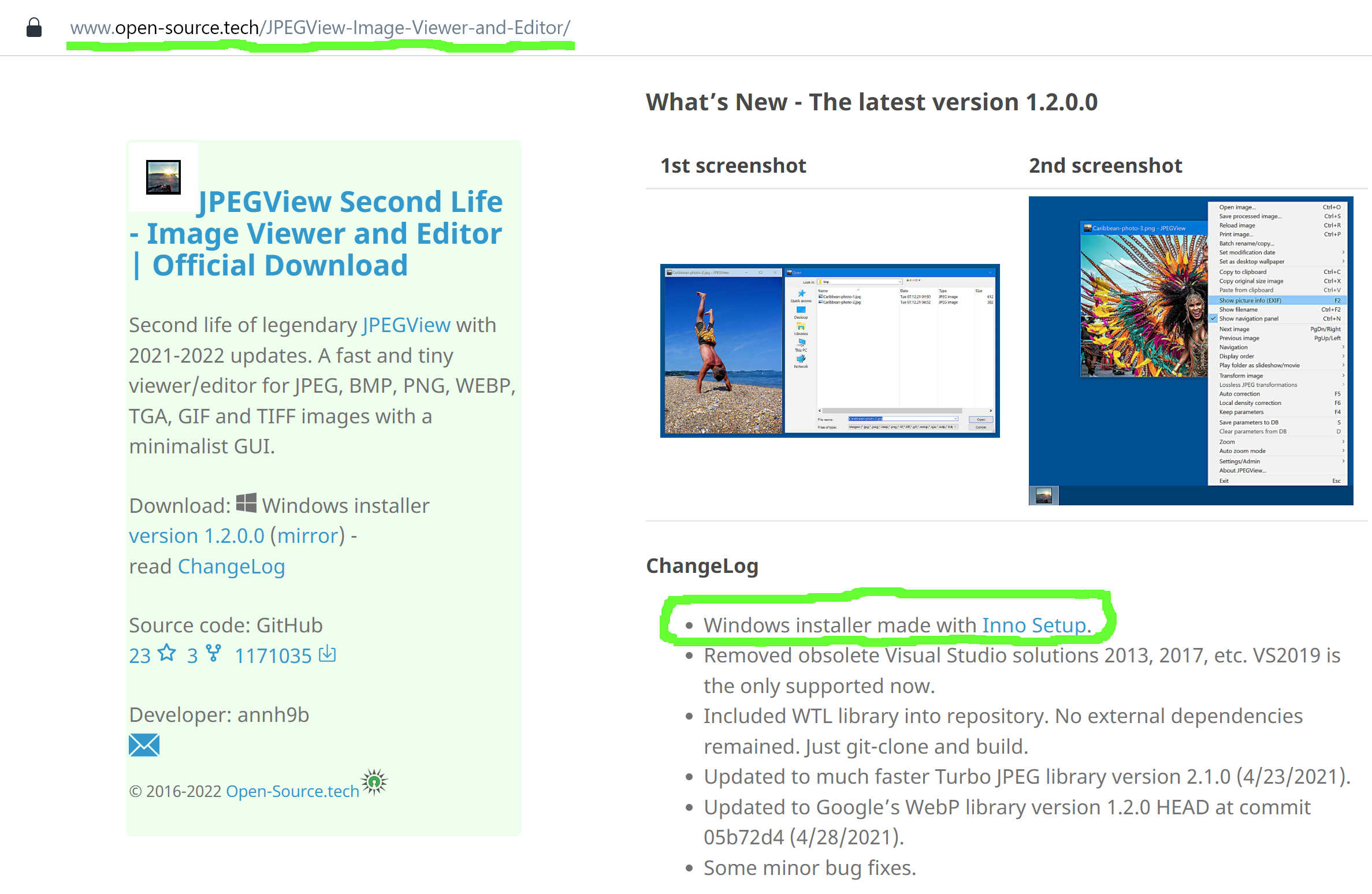Open the JPEGView Second Life title link

tap(317, 233)
